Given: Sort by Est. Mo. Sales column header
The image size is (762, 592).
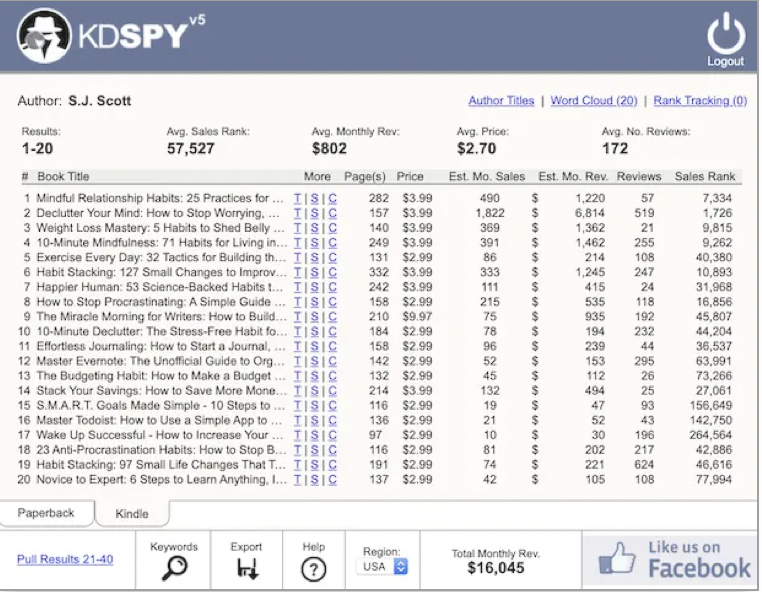Looking at the screenshot, I should point(486,176).
